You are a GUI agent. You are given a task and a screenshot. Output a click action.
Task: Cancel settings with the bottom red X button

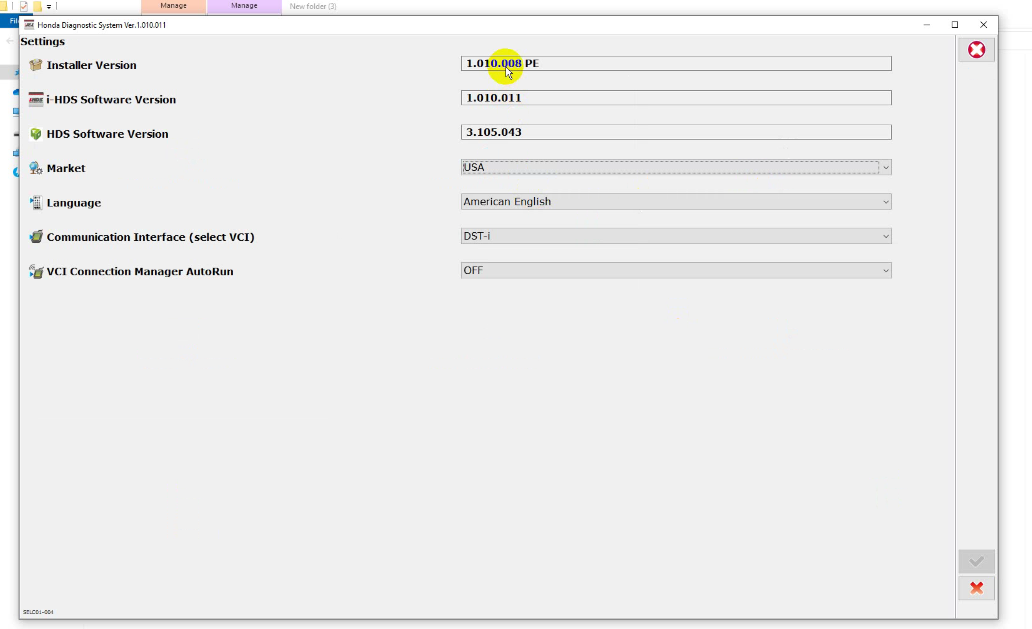[976, 588]
